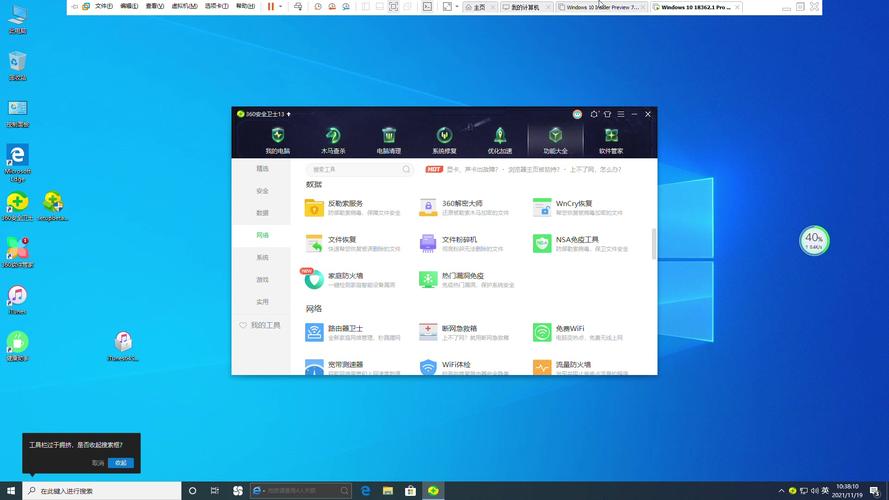Click the 360 notification bell icon
The width and height of the screenshot is (889, 500).
click(x=594, y=114)
